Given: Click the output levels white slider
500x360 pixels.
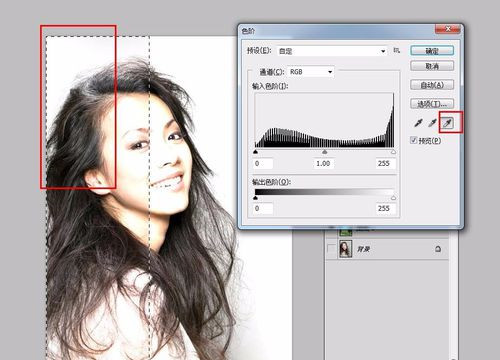Looking at the screenshot, I should [393, 198].
